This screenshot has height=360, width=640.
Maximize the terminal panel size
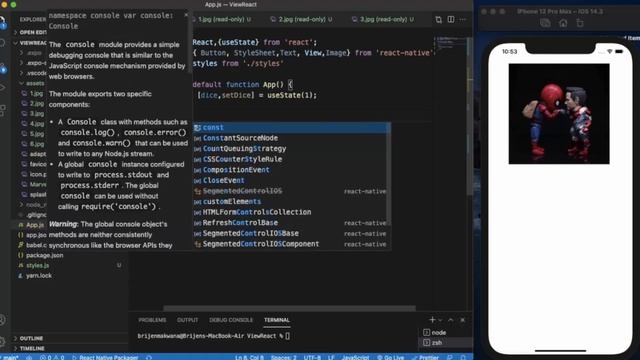451,320
